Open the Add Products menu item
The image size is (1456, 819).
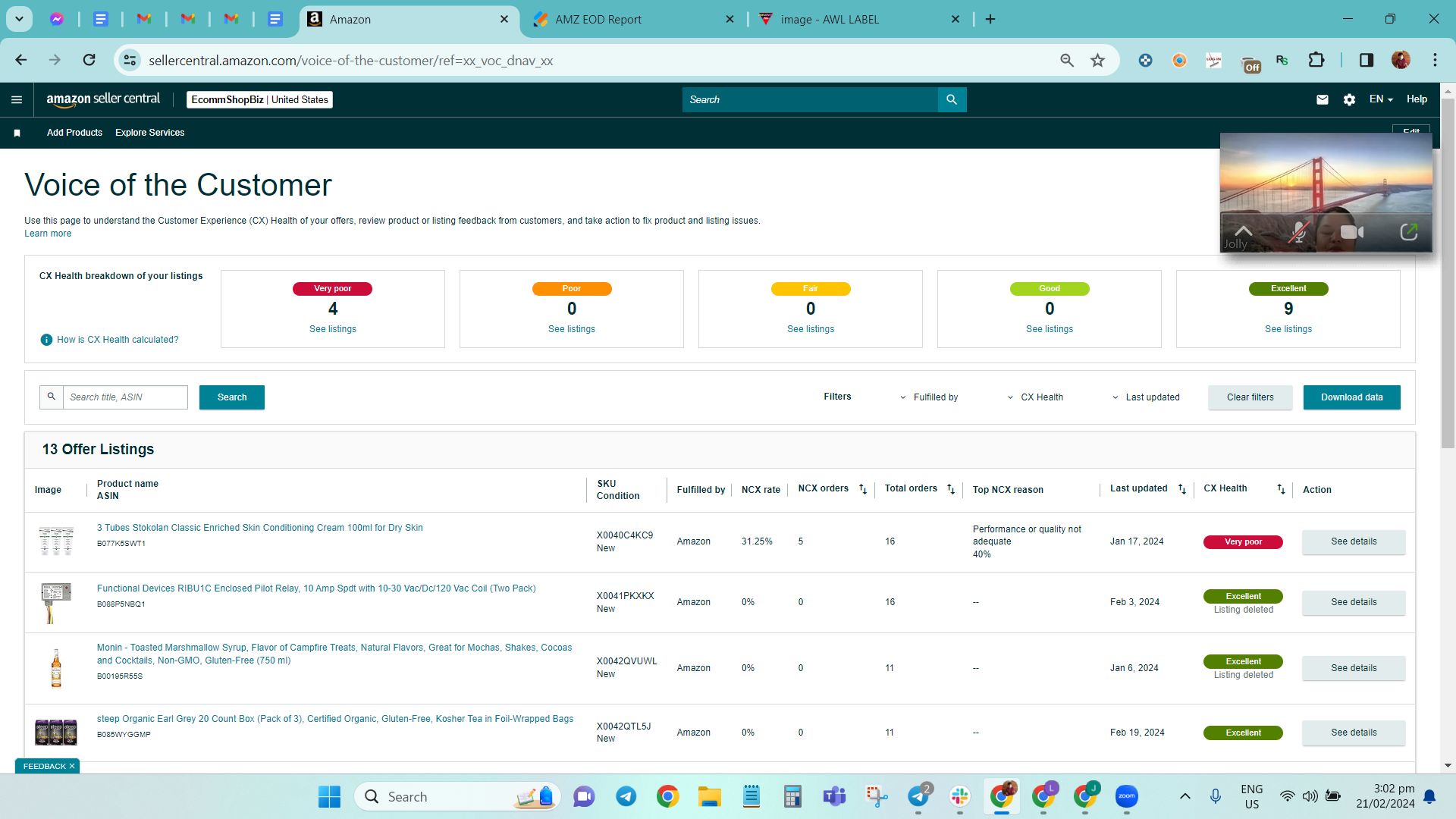click(74, 133)
